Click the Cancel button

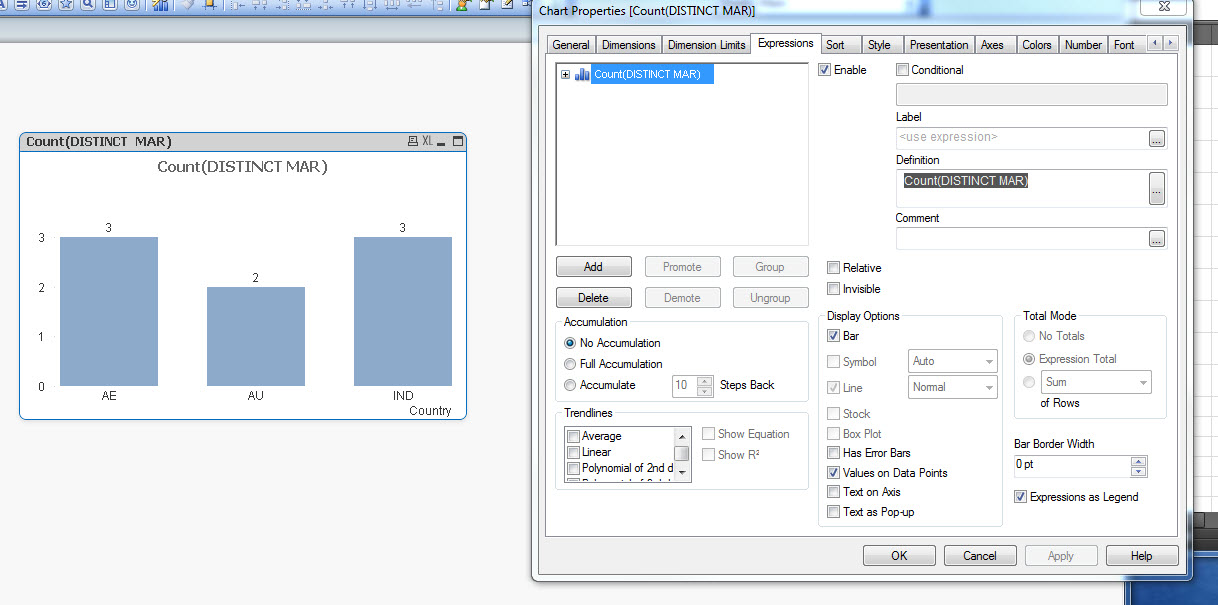pyautogui.click(x=980, y=556)
